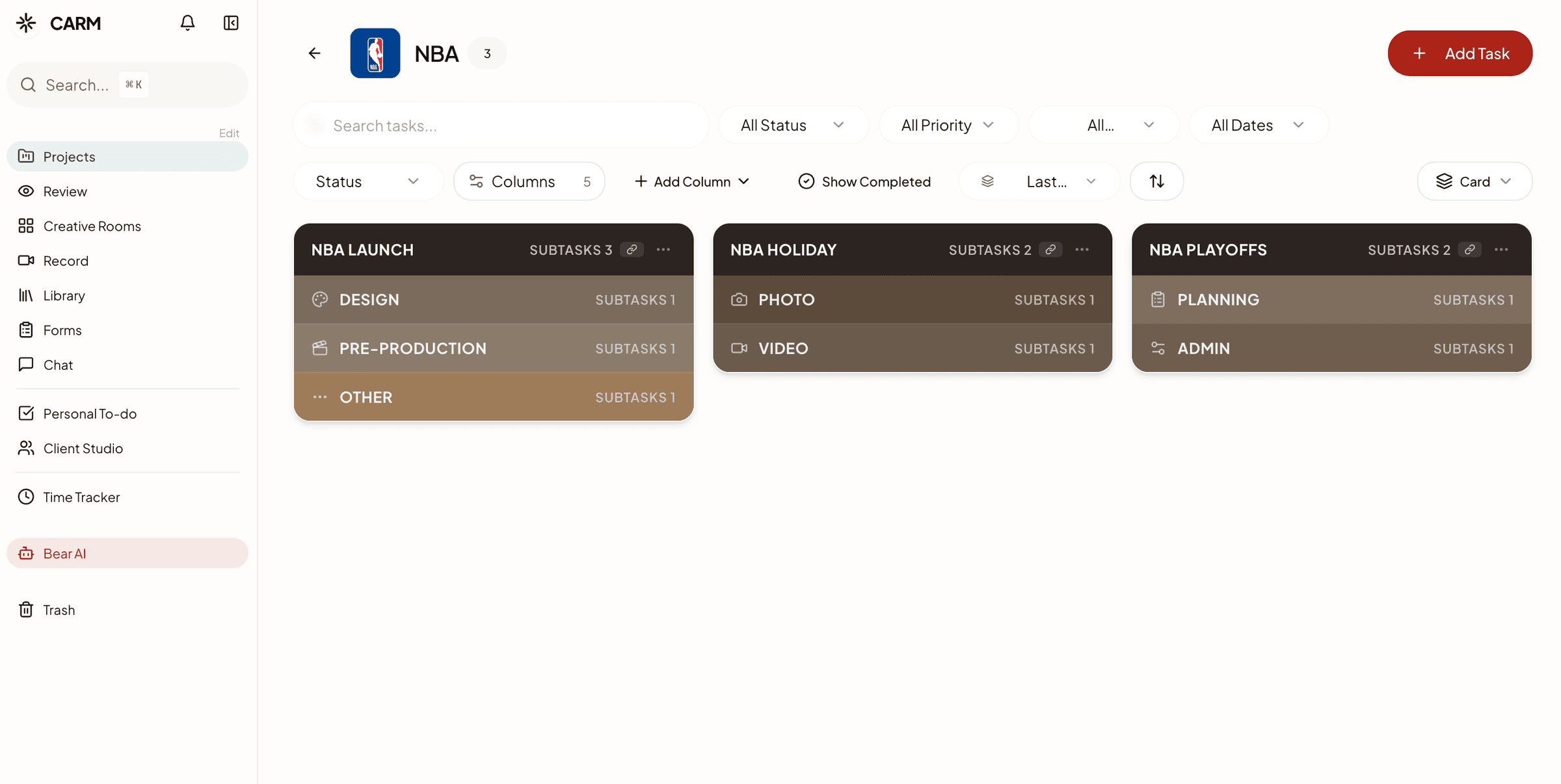The image size is (1561, 784).
Task: Click the Columns count badge 5
Action: pyautogui.click(x=587, y=181)
